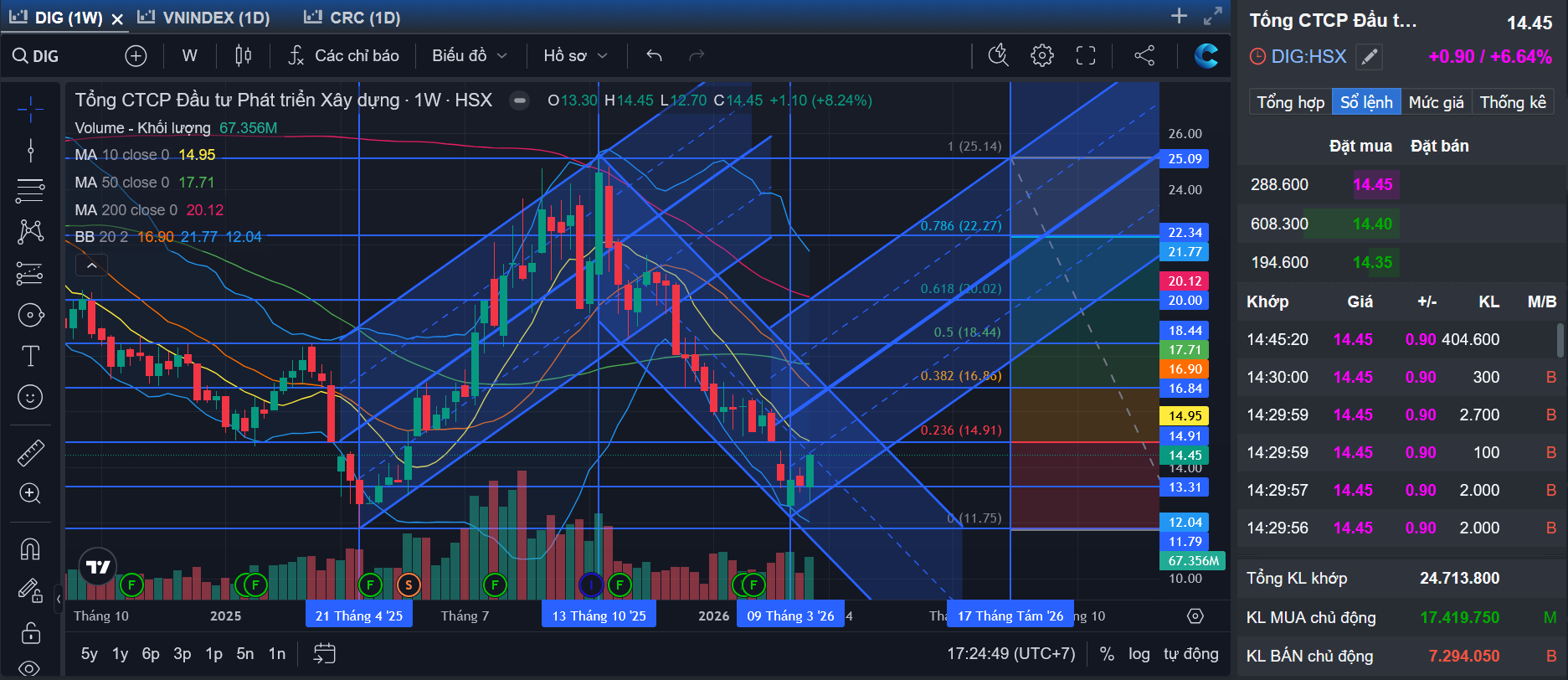Choose the Fibonacci retracement tool
This screenshot has height=680, width=1568.
[x=30, y=191]
